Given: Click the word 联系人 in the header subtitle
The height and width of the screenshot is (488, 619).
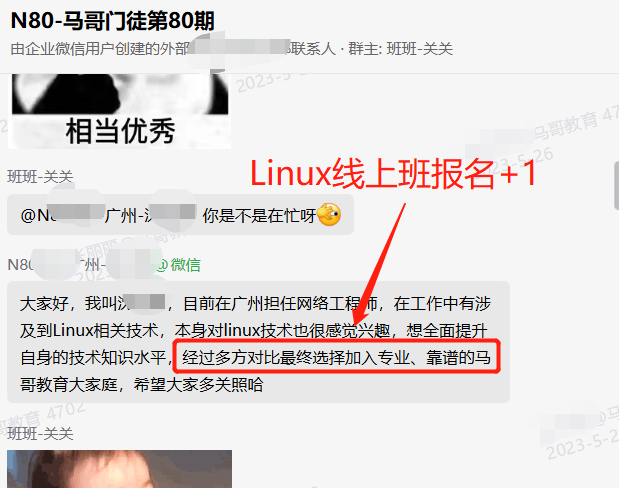Looking at the screenshot, I should (x=313, y=49).
